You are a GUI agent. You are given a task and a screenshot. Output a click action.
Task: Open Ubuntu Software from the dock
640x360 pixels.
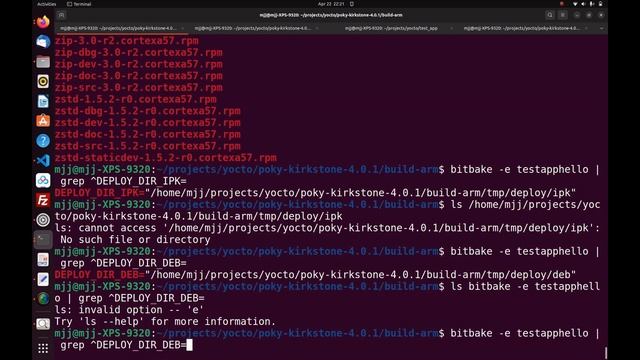[x=43, y=121]
